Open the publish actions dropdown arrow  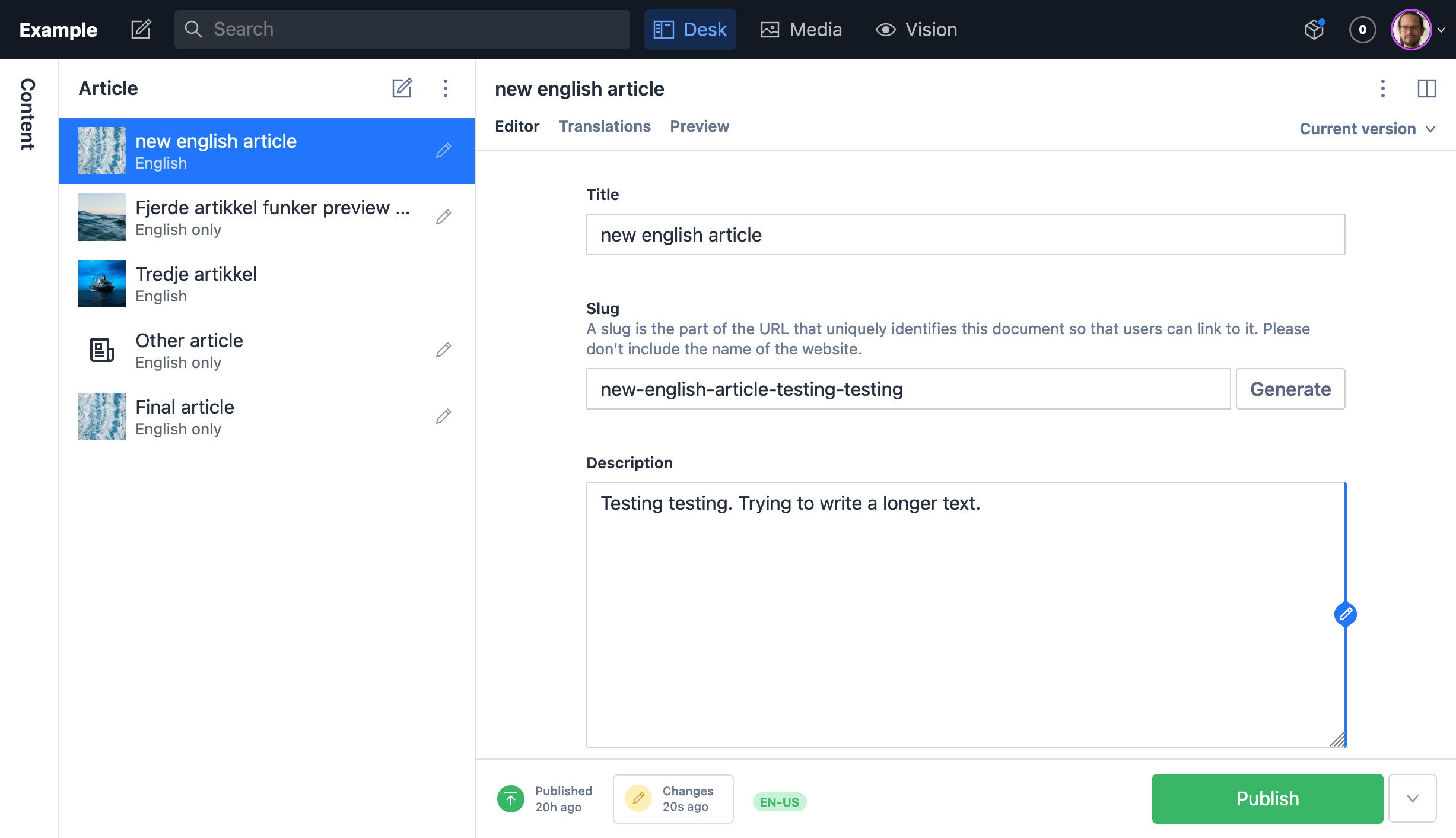pyautogui.click(x=1412, y=799)
